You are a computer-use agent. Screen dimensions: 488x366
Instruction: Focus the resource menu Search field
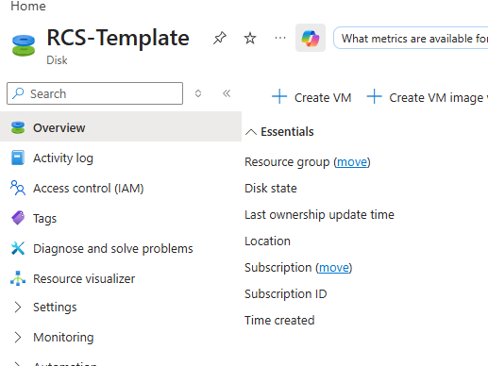[x=95, y=93]
